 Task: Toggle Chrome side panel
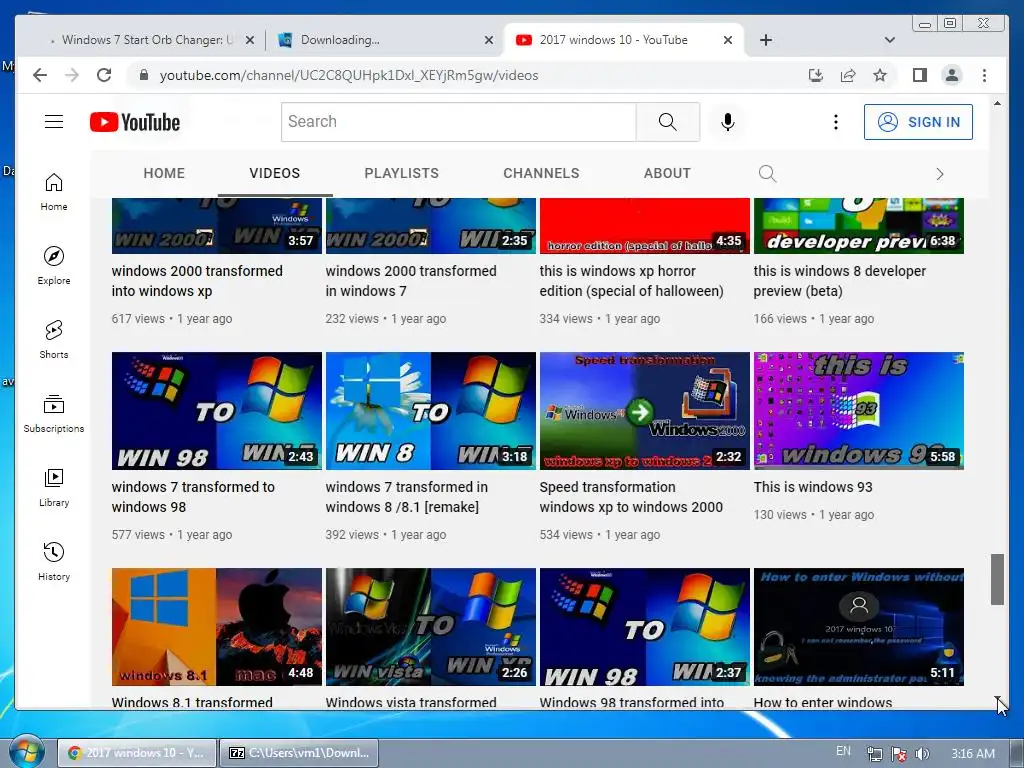point(920,75)
